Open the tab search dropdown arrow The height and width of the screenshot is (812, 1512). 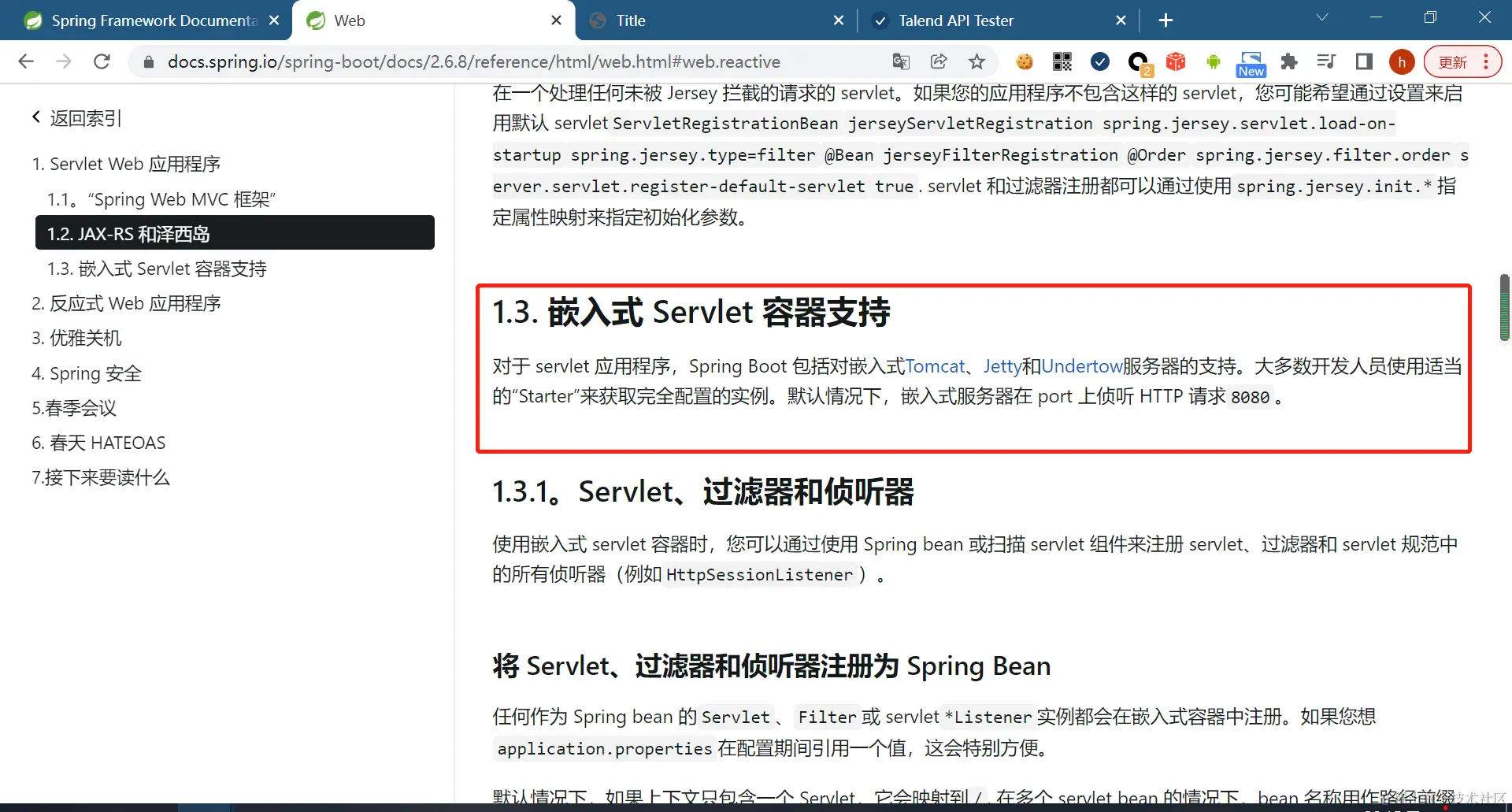click(x=1322, y=17)
